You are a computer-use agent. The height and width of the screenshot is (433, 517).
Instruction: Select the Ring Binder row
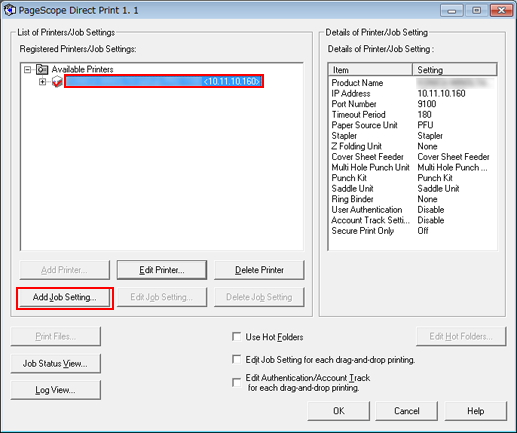413,199
